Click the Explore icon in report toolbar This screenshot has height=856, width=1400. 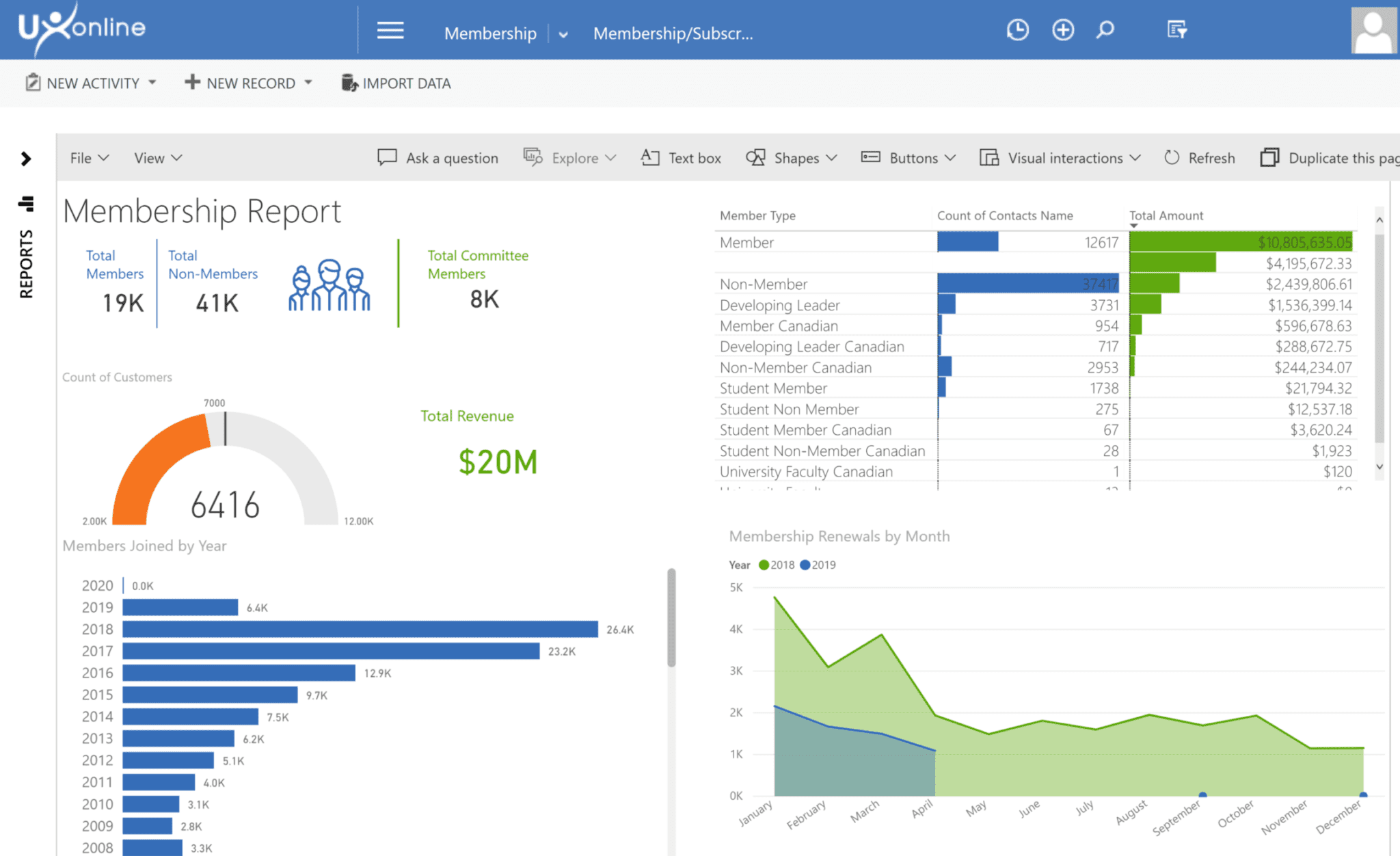(x=533, y=157)
